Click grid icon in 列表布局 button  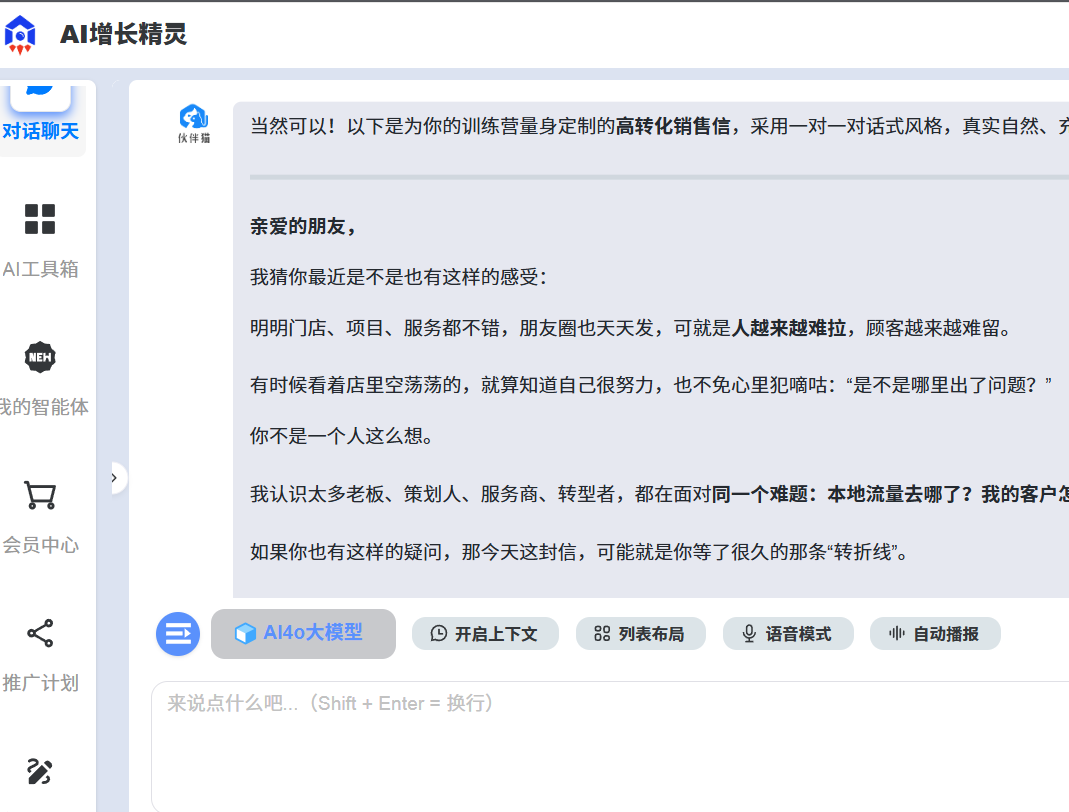tap(602, 634)
